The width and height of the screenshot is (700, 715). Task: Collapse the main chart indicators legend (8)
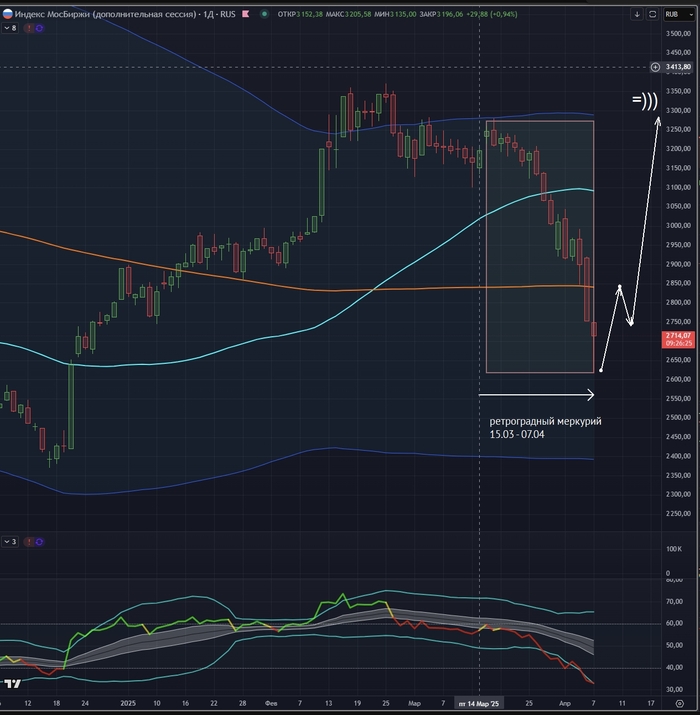click(9, 29)
